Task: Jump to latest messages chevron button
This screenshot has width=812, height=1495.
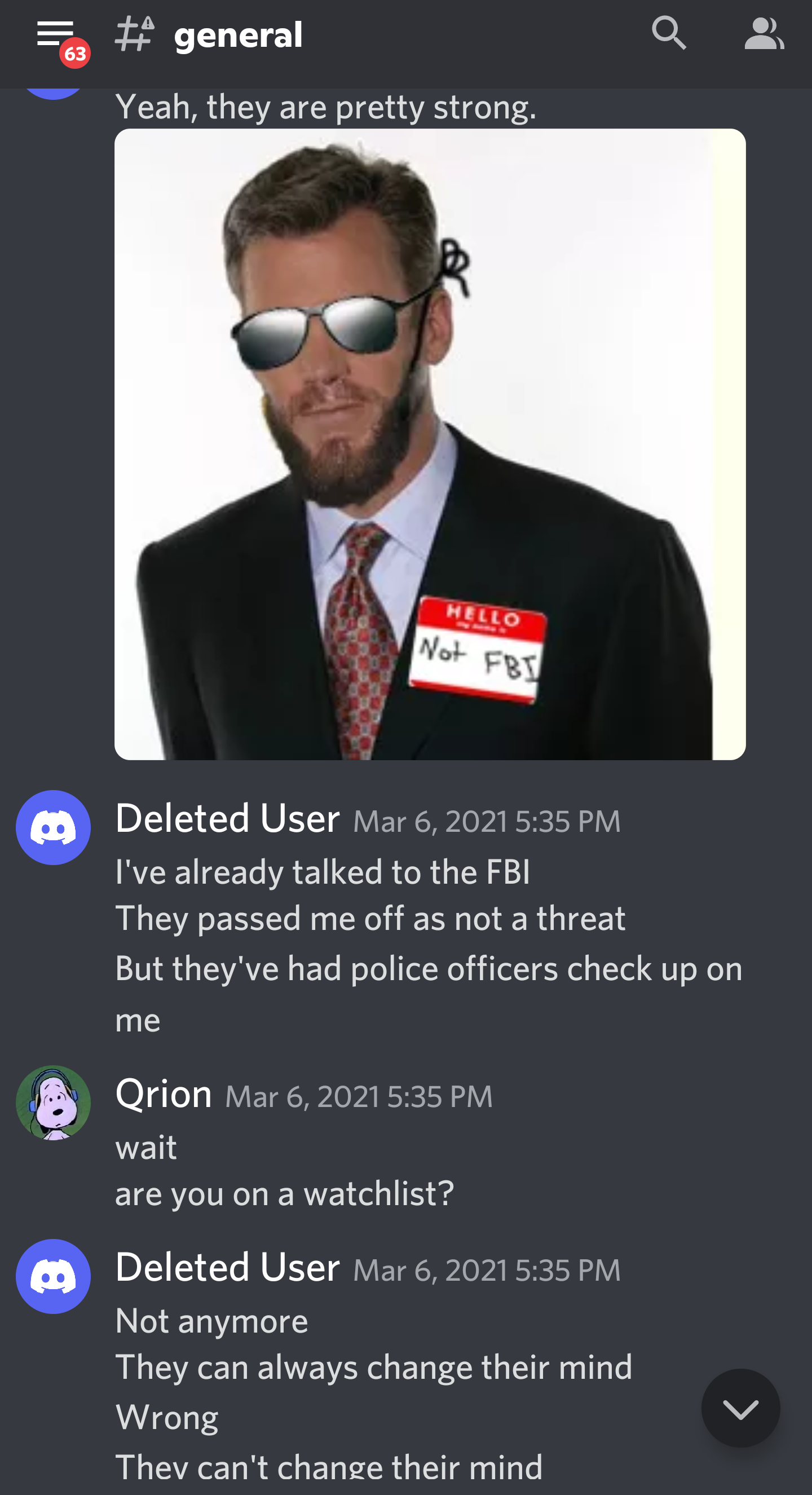Action: coord(740,1408)
